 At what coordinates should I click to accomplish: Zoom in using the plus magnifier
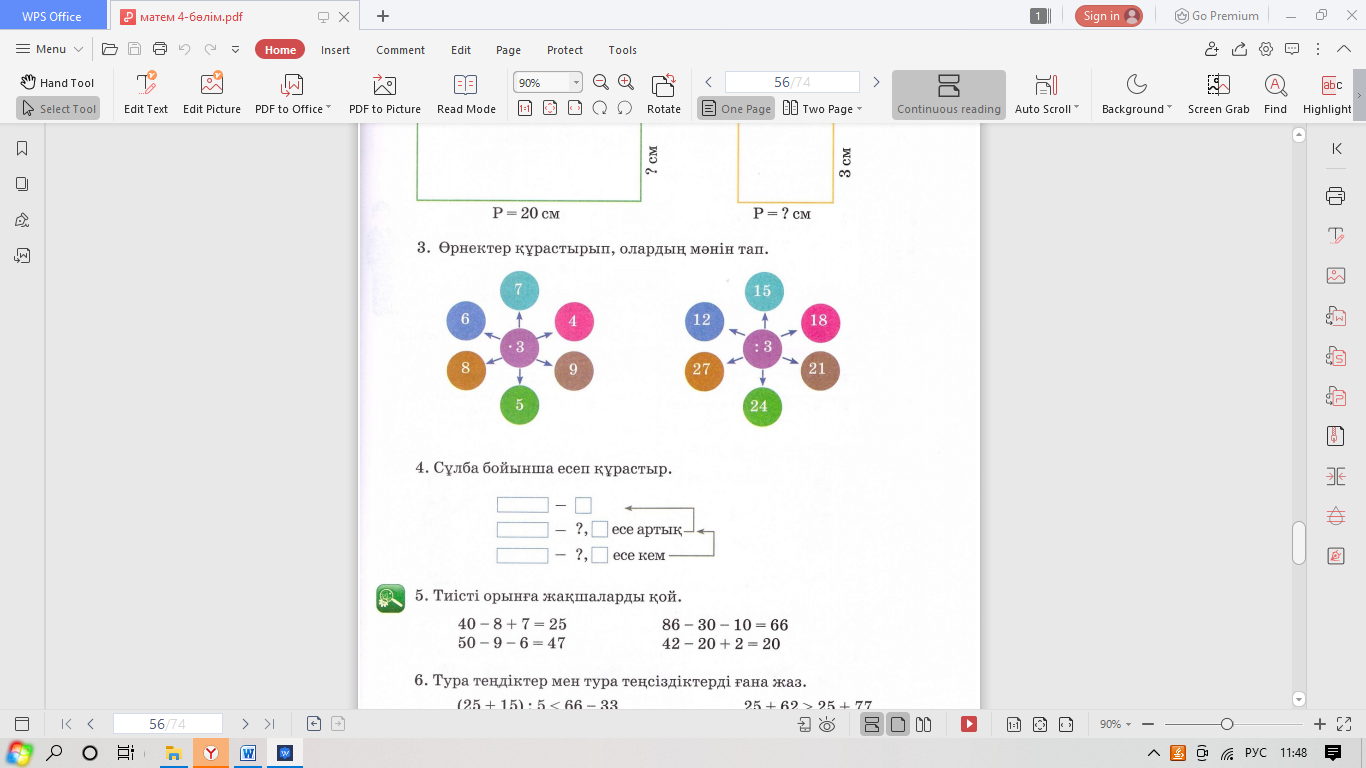pos(626,83)
